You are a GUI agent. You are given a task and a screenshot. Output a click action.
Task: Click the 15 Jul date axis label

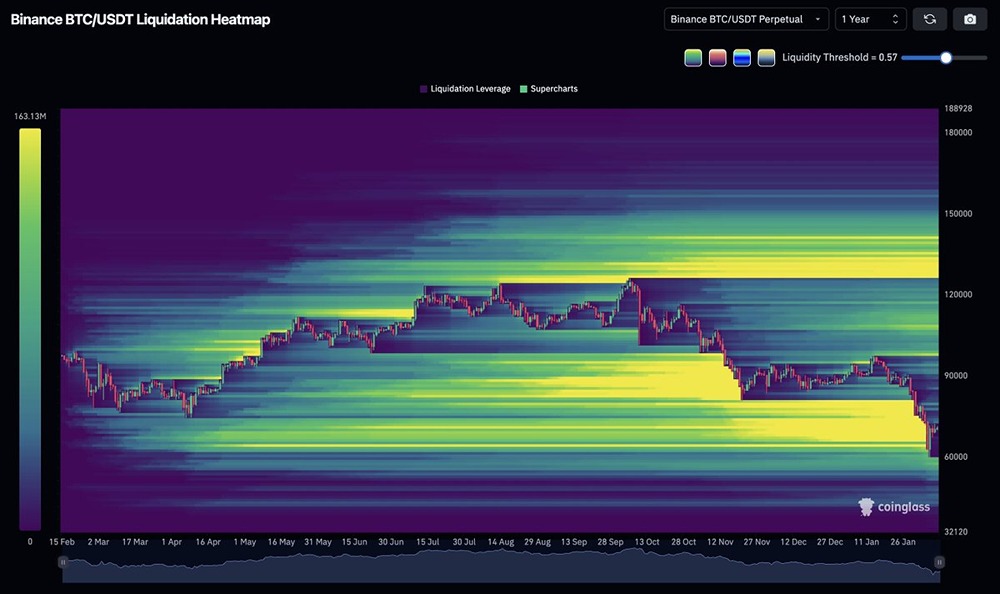pos(427,542)
